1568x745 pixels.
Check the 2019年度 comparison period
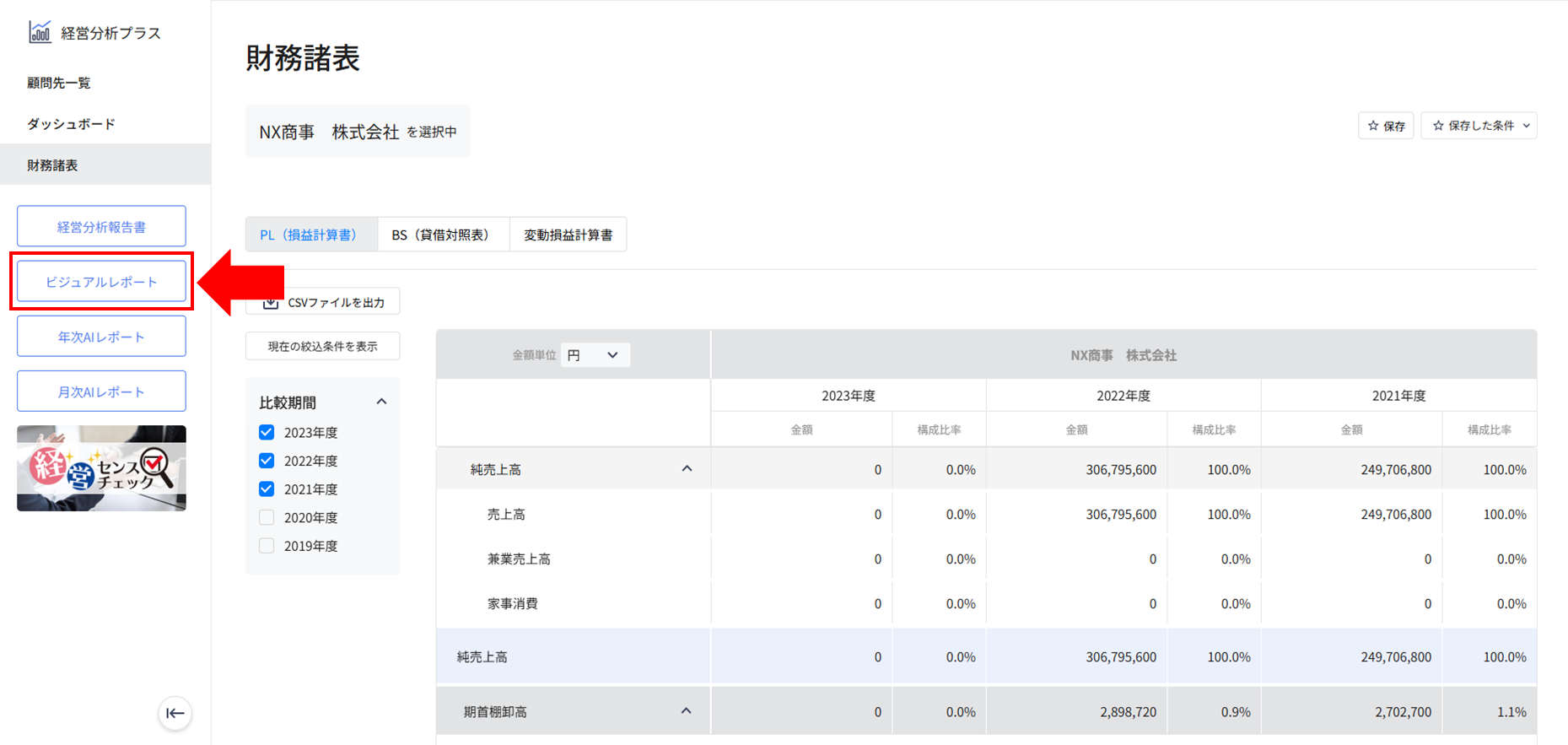coord(267,546)
